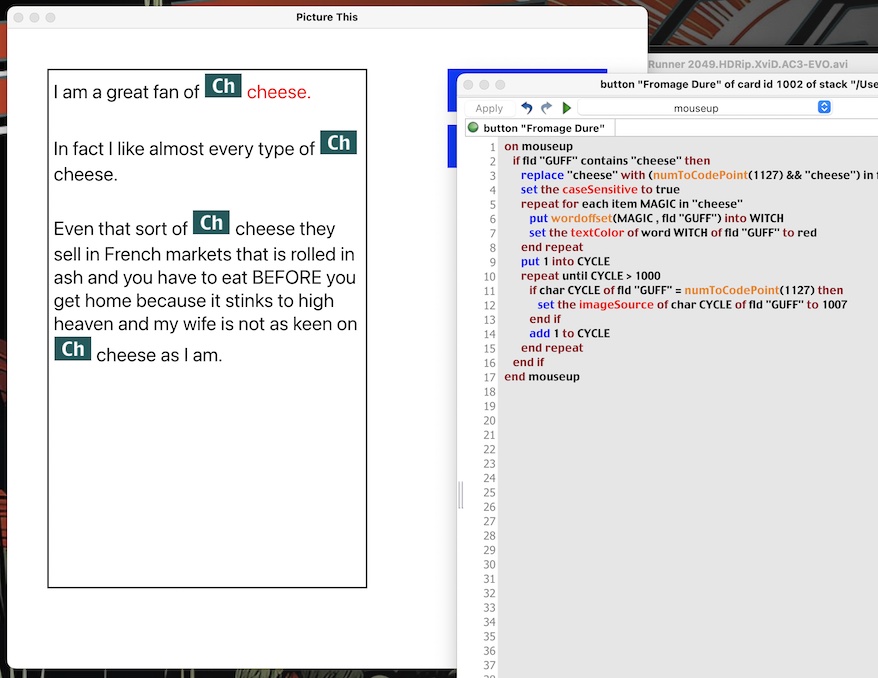This screenshot has height=678, width=878.
Task: Click the red "cheese." word
Action: [x=278, y=92]
